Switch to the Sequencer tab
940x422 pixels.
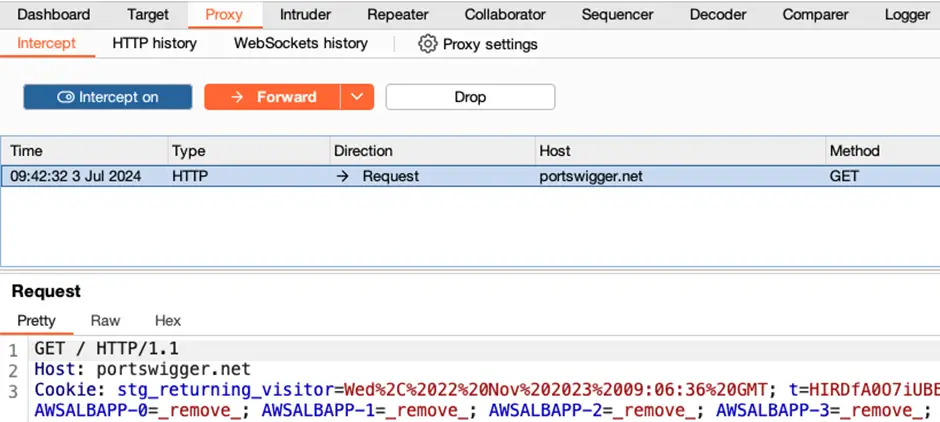[617, 15]
